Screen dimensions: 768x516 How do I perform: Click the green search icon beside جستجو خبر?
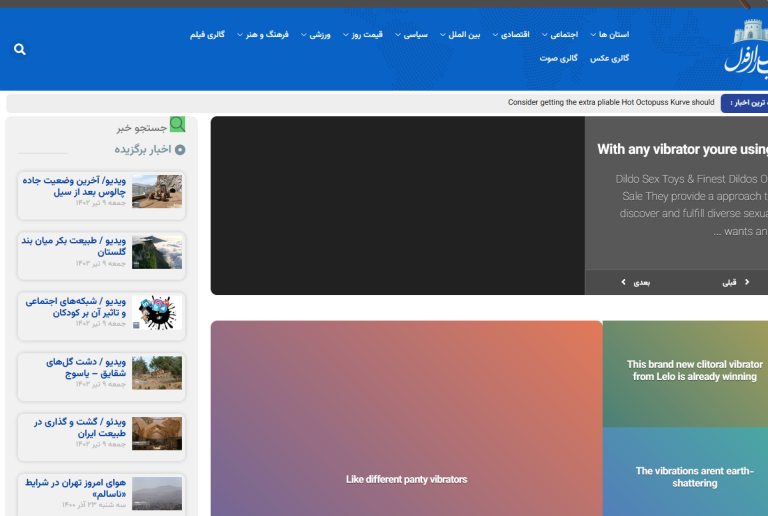pyautogui.click(x=177, y=124)
